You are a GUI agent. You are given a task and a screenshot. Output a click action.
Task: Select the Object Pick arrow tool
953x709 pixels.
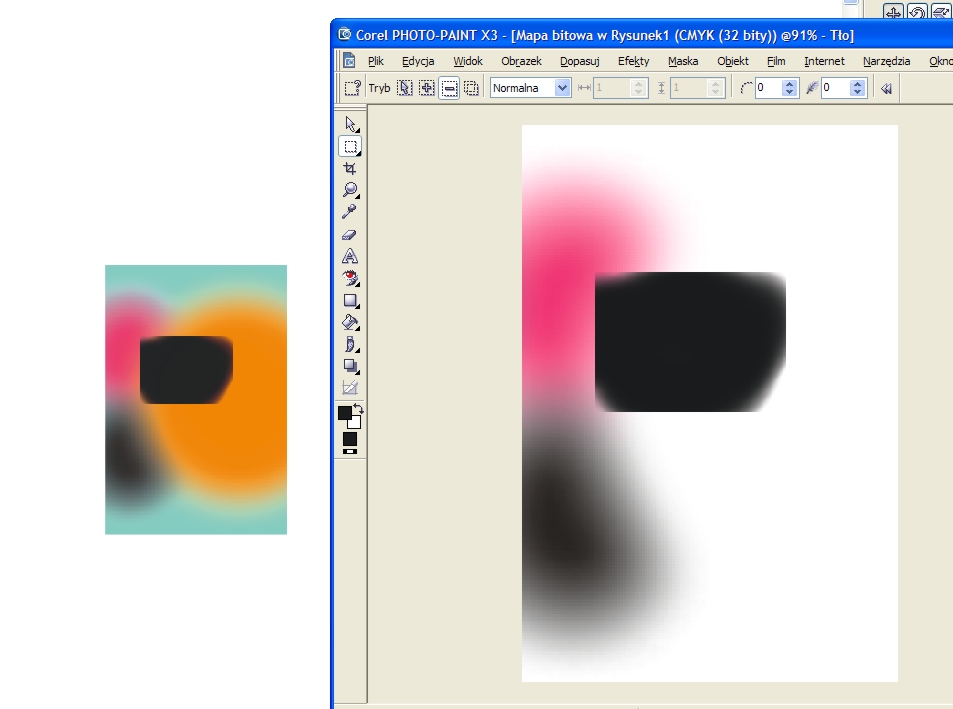(350, 124)
